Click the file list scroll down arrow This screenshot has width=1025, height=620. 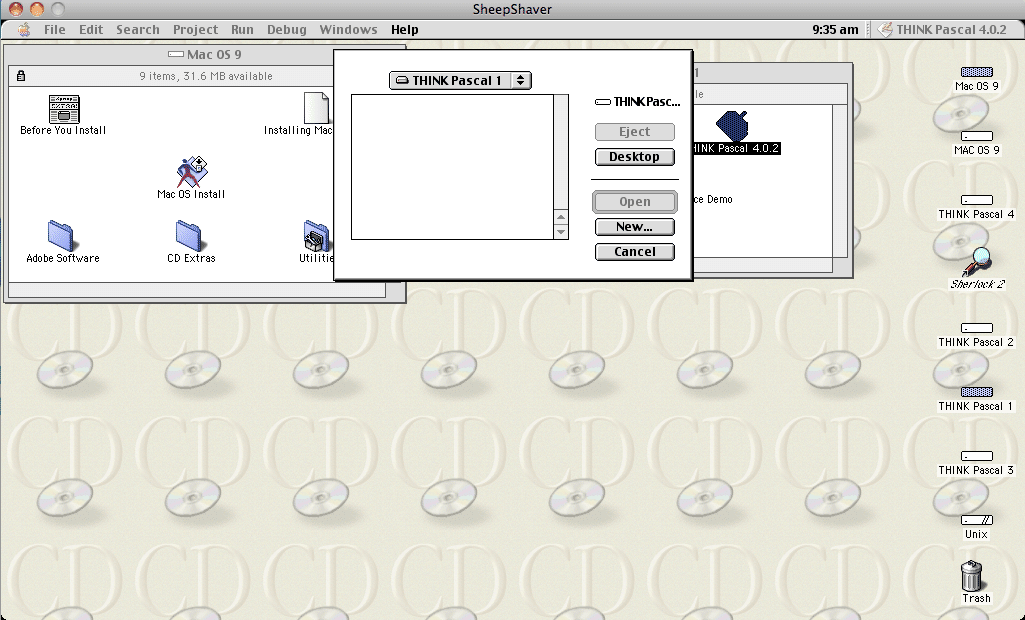(561, 232)
